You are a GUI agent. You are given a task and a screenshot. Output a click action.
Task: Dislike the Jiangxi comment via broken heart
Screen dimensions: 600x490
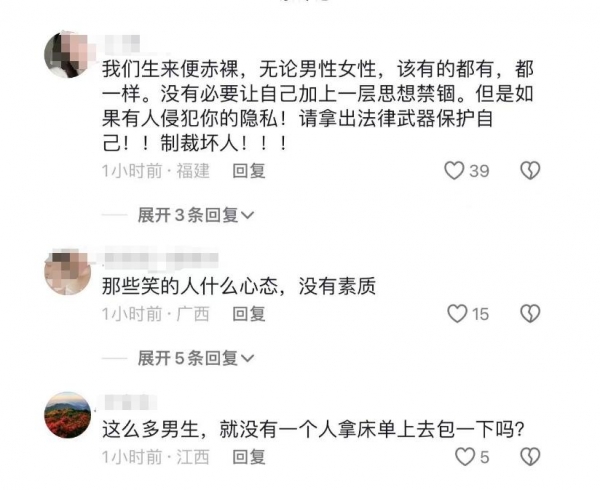530,457
